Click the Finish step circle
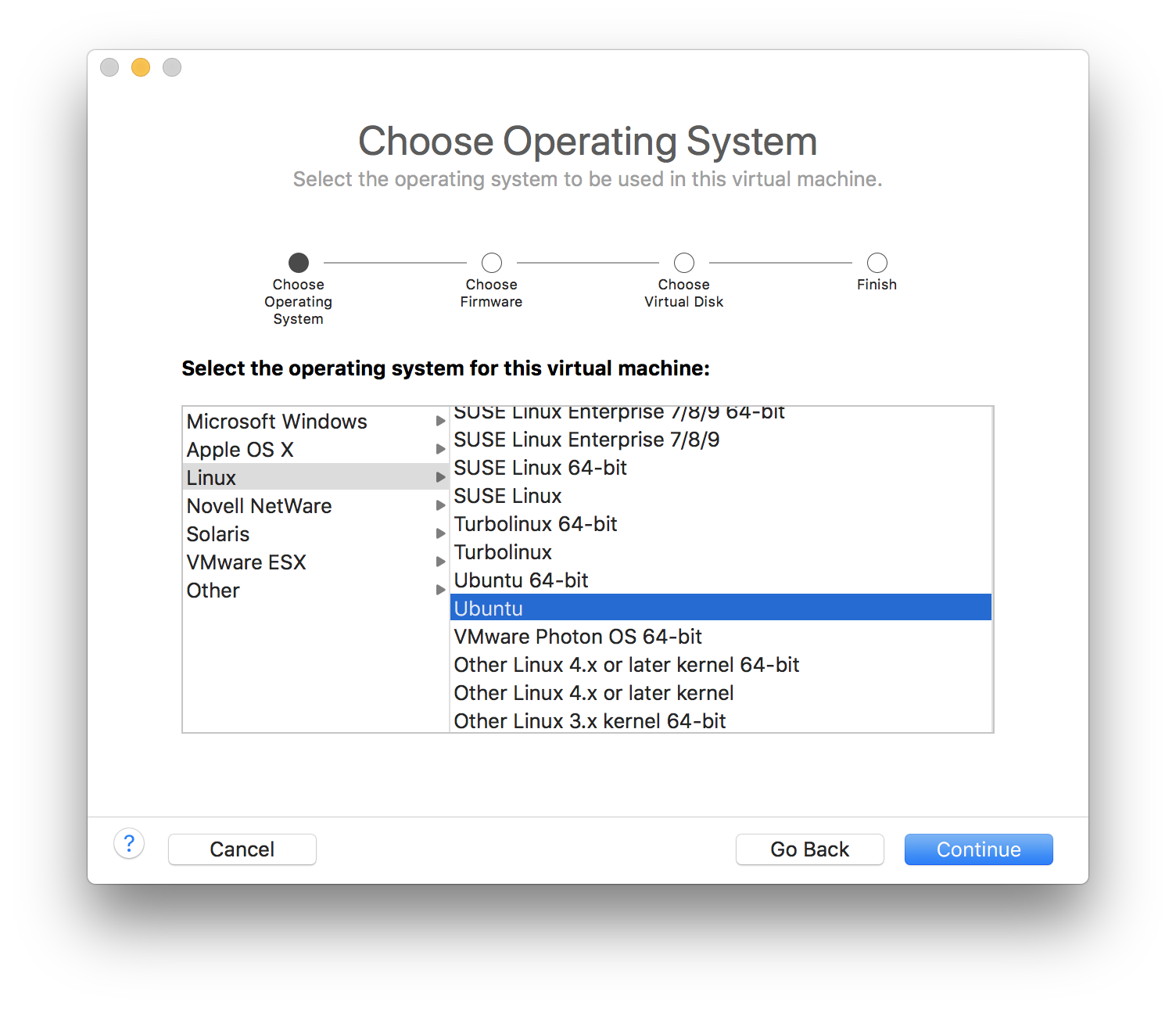The image size is (1176, 1009). coord(877,263)
